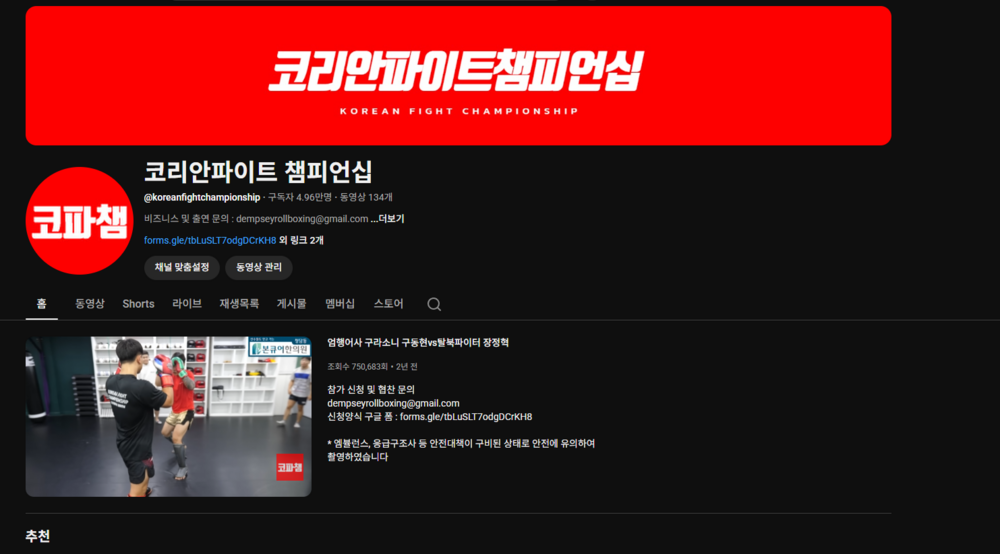Image resolution: width=1000 pixels, height=554 pixels.
Task: Click the @koreanfightchampionship channel handle
Action: click(202, 198)
